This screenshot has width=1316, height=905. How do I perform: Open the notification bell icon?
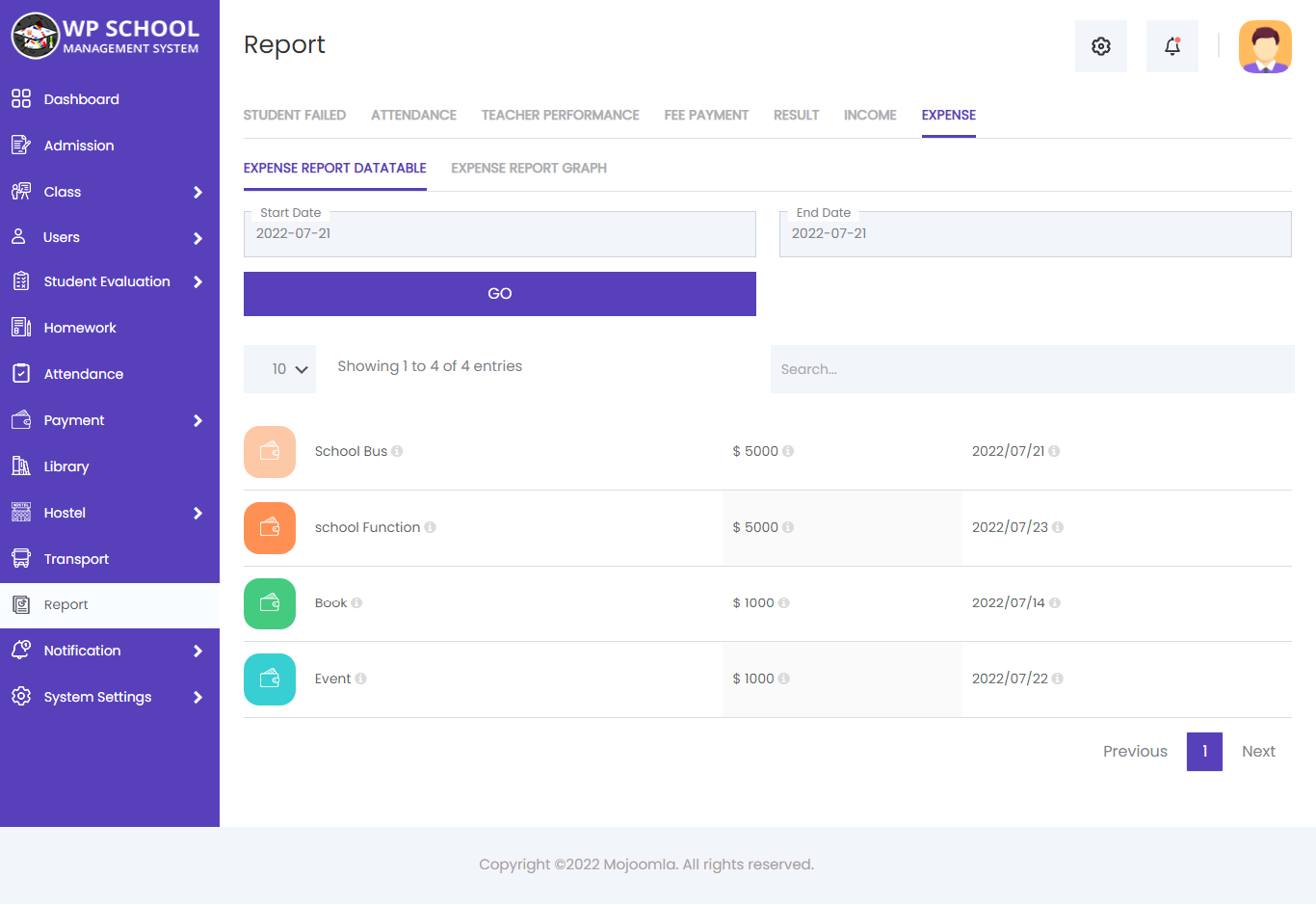1172,46
